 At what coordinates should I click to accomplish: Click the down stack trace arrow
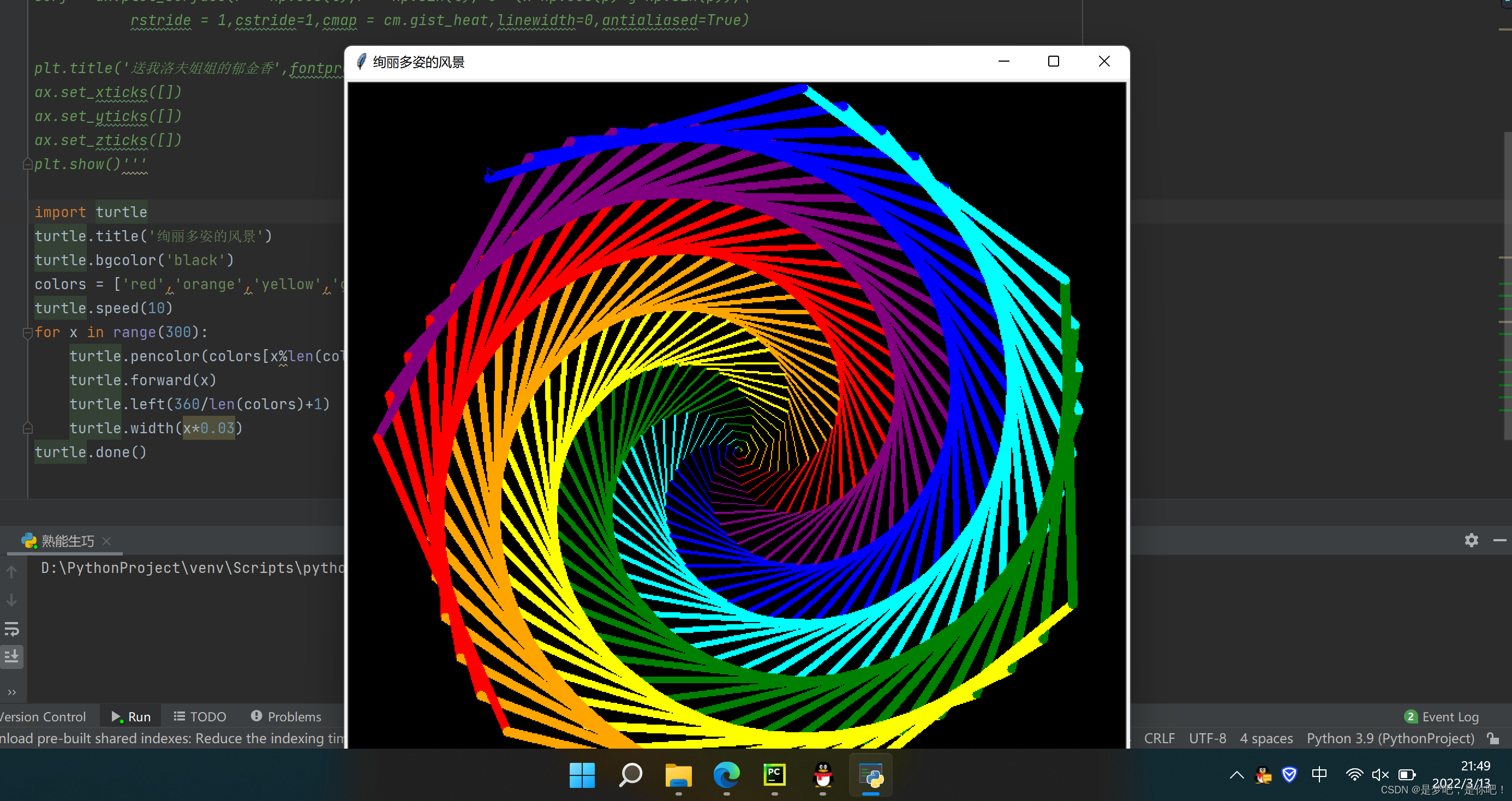point(12,600)
